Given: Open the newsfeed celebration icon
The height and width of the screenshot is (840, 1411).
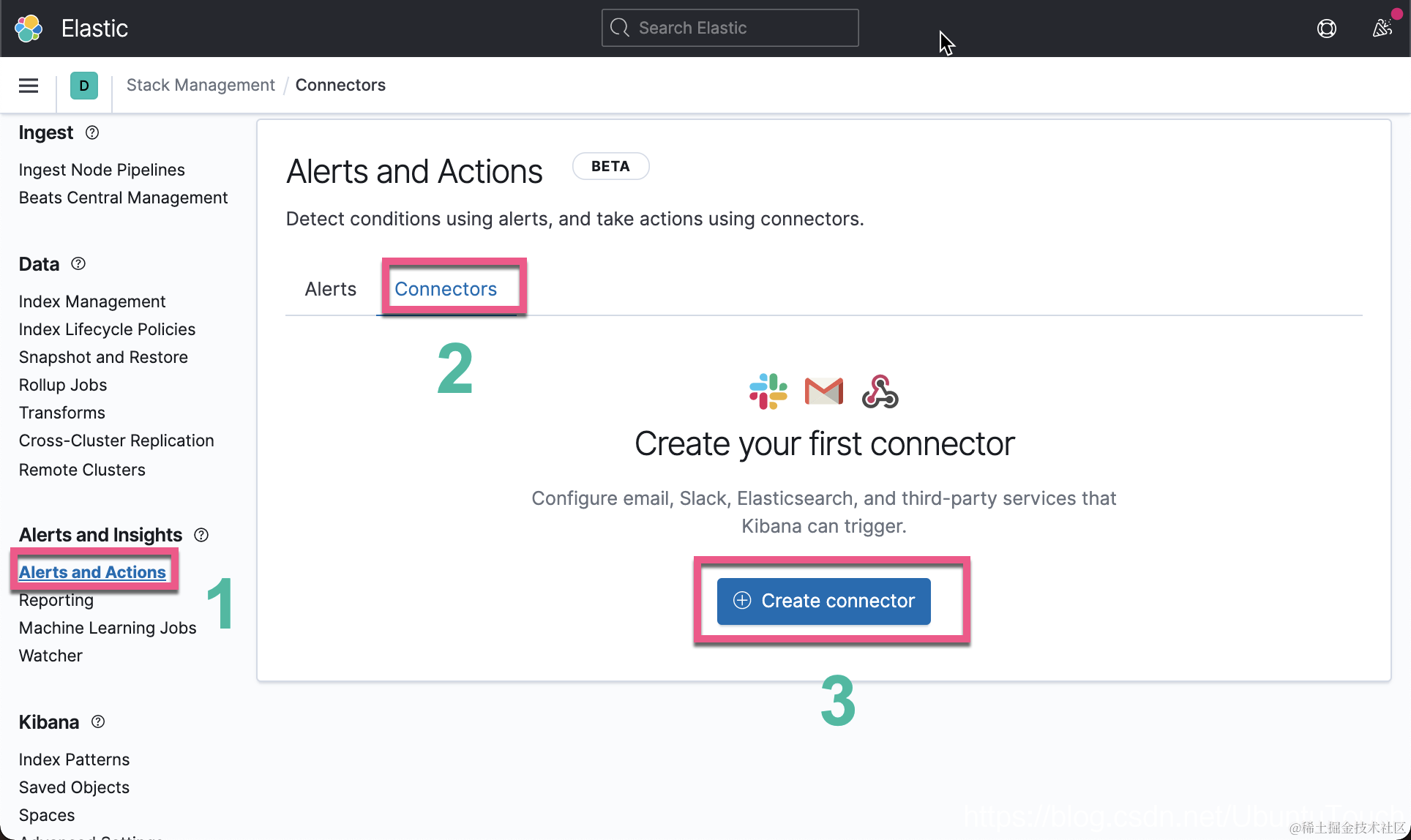Looking at the screenshot, I should (x=1382, y=29).
